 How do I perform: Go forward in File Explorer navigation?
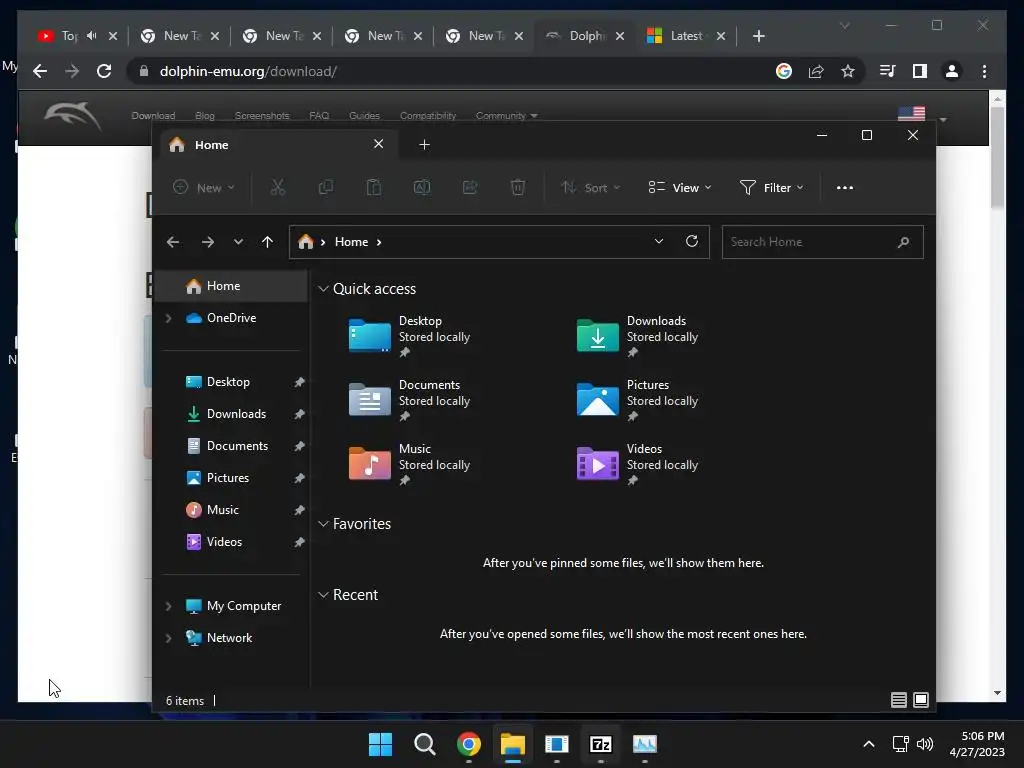tap(208, 242)
